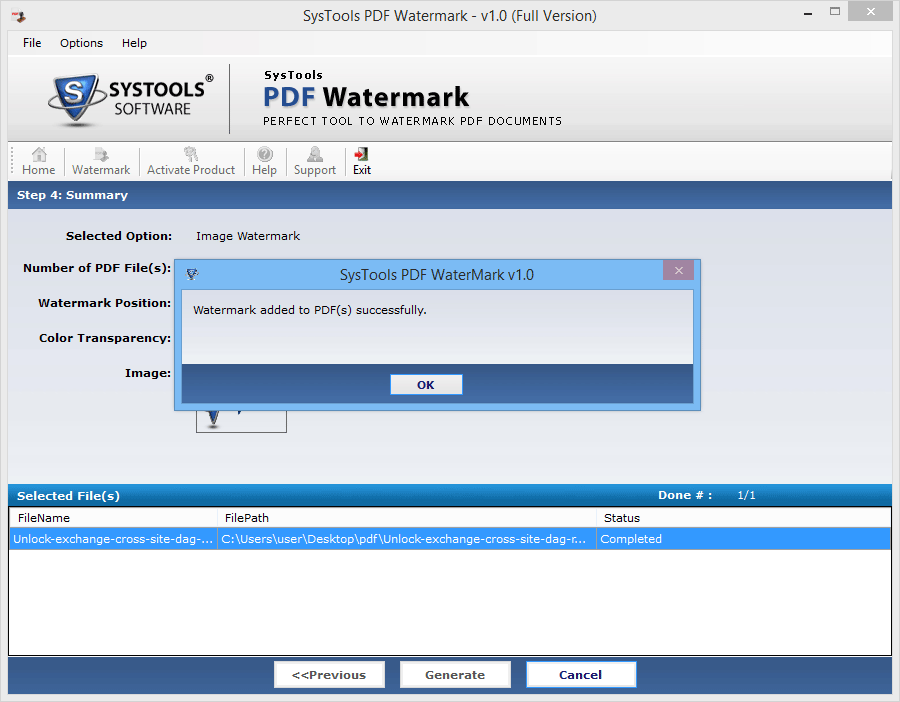Select the Unlock-exchange-cross-site-dag file name cell

pyautogui.click(x=114, y=539)
